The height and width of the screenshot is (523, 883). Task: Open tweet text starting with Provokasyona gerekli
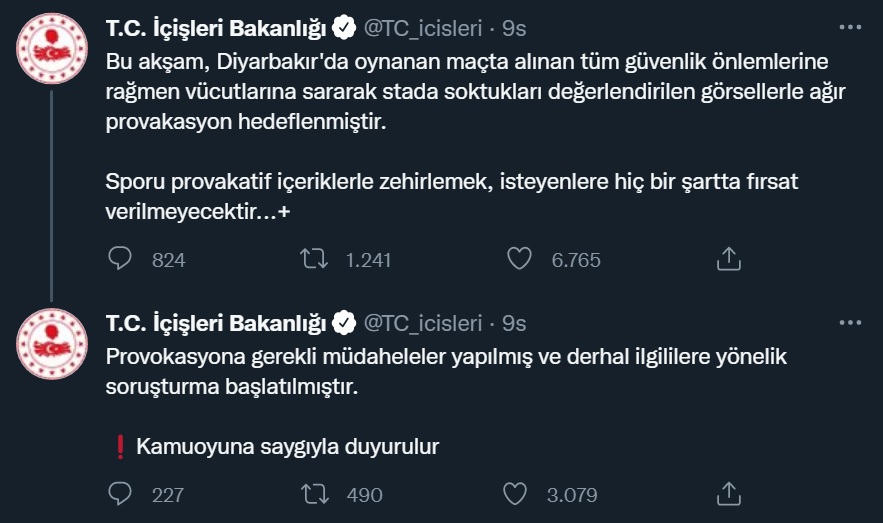pyautogui.click(x=446, y=371)
